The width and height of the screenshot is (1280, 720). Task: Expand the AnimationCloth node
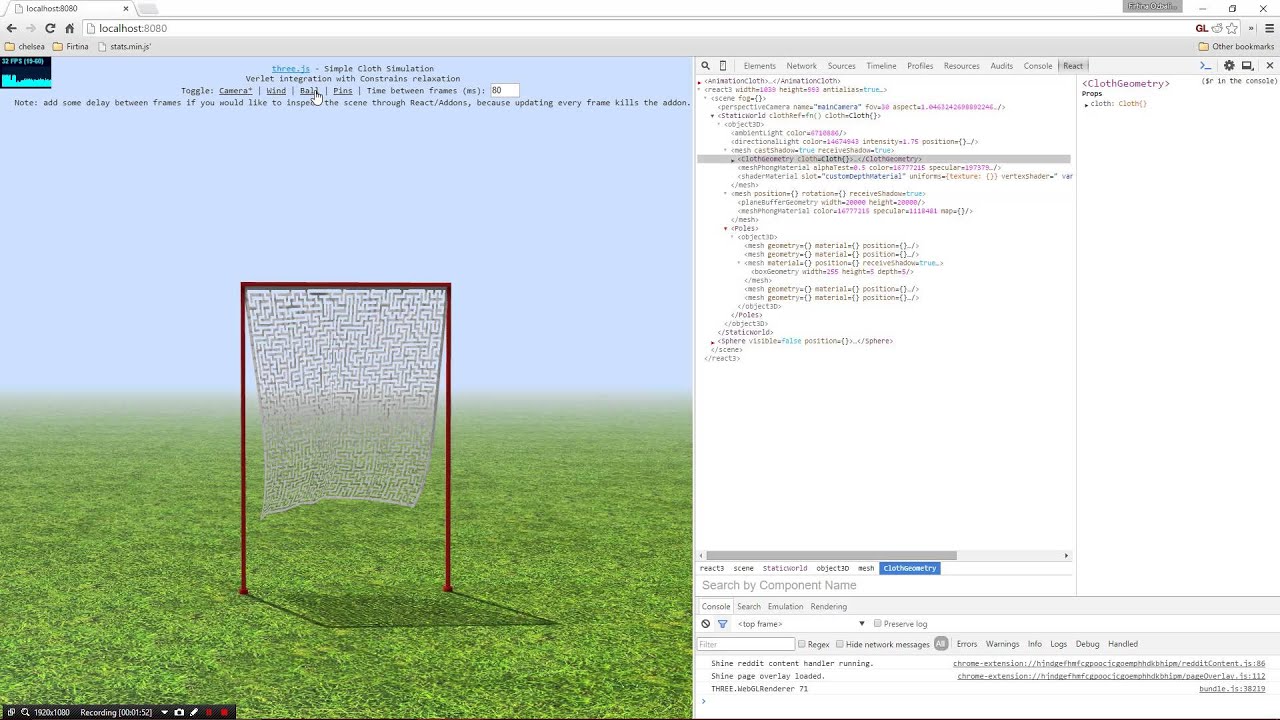coord(700,81)
